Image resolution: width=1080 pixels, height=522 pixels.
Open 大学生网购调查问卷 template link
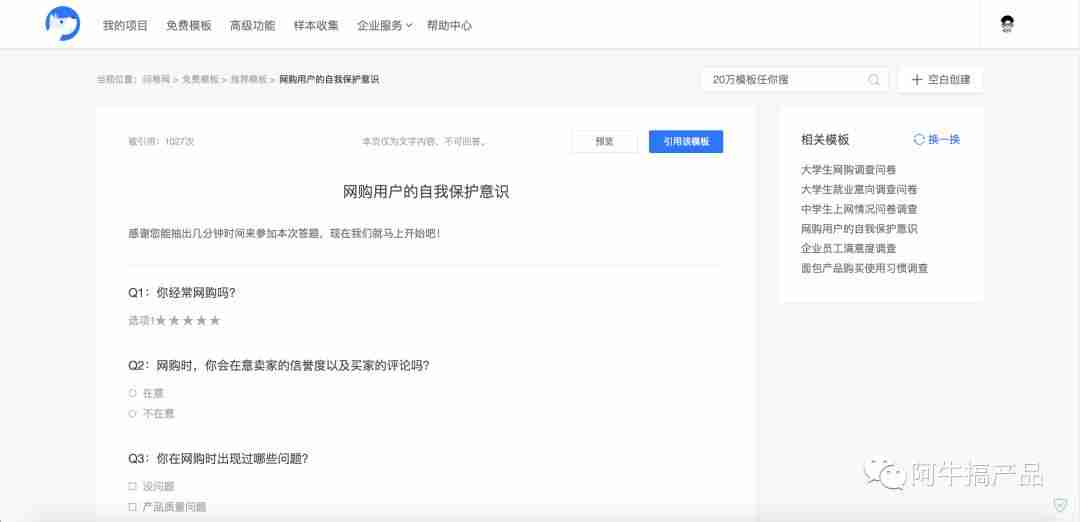pos(849,169)
